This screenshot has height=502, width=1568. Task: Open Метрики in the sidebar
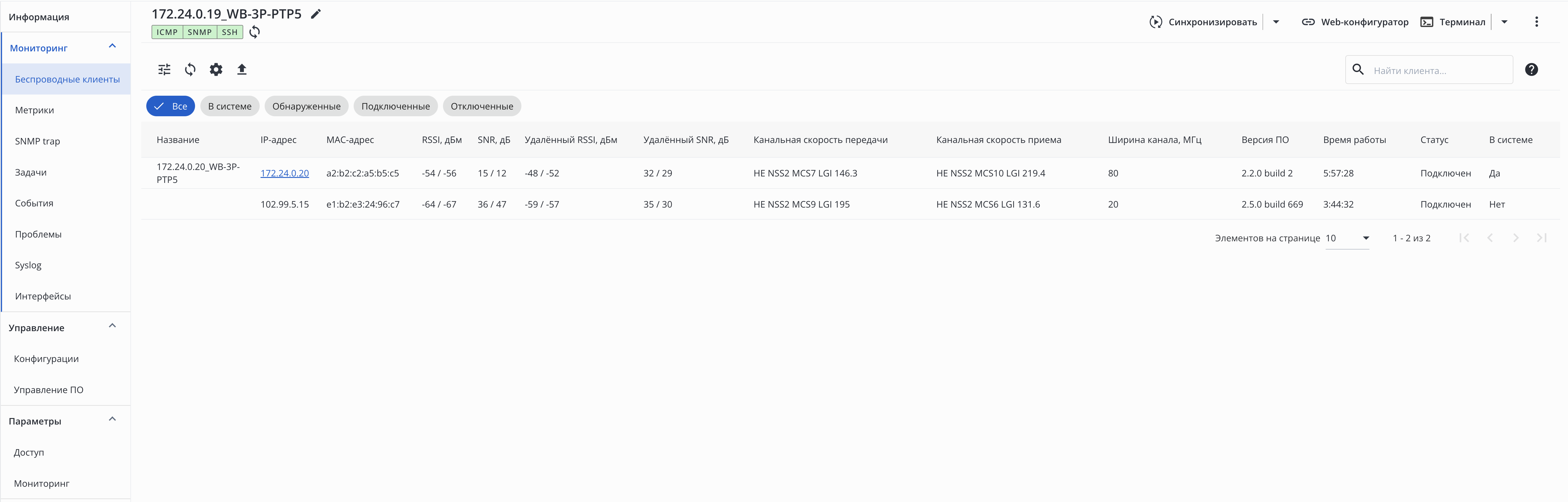point(35,110)
